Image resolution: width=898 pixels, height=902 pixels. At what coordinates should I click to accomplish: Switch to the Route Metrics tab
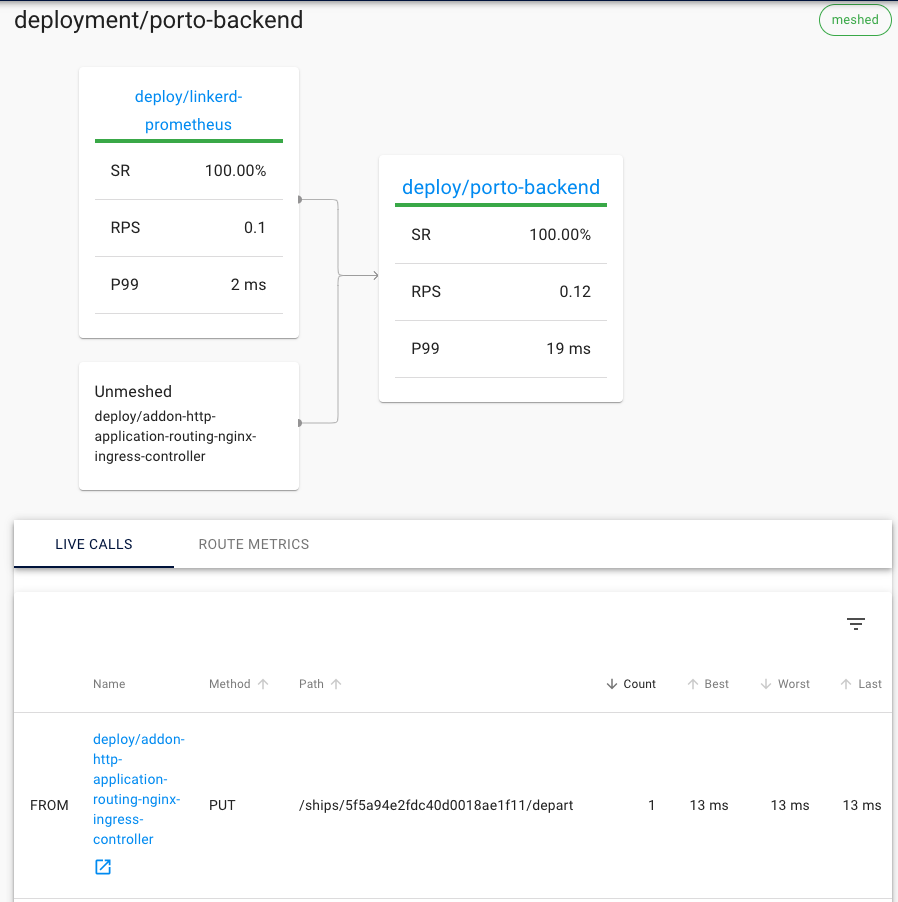[254, 544]
